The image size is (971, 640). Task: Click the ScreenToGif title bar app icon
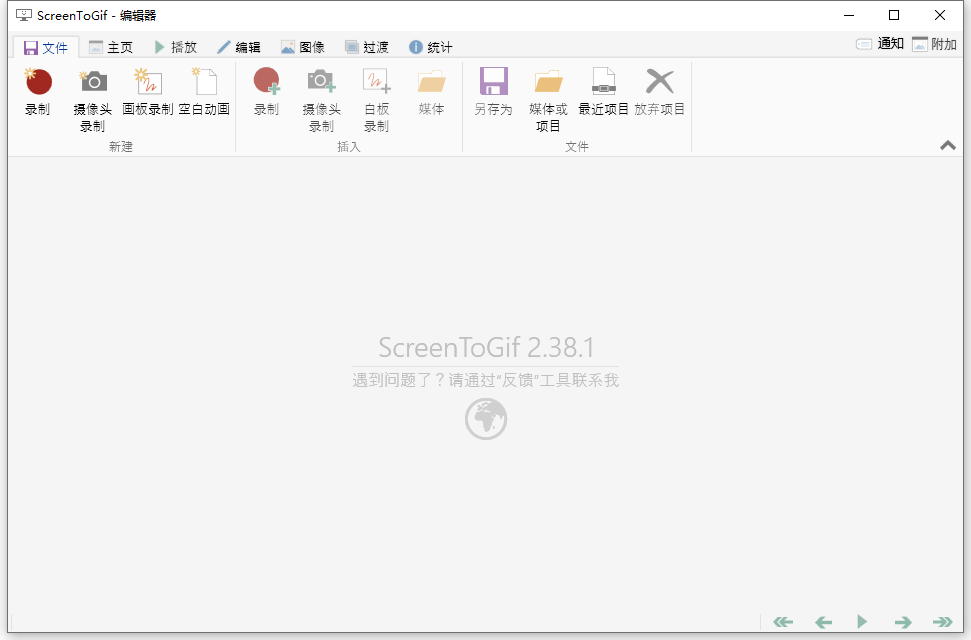pyautogui.click(x=24, y=15)
